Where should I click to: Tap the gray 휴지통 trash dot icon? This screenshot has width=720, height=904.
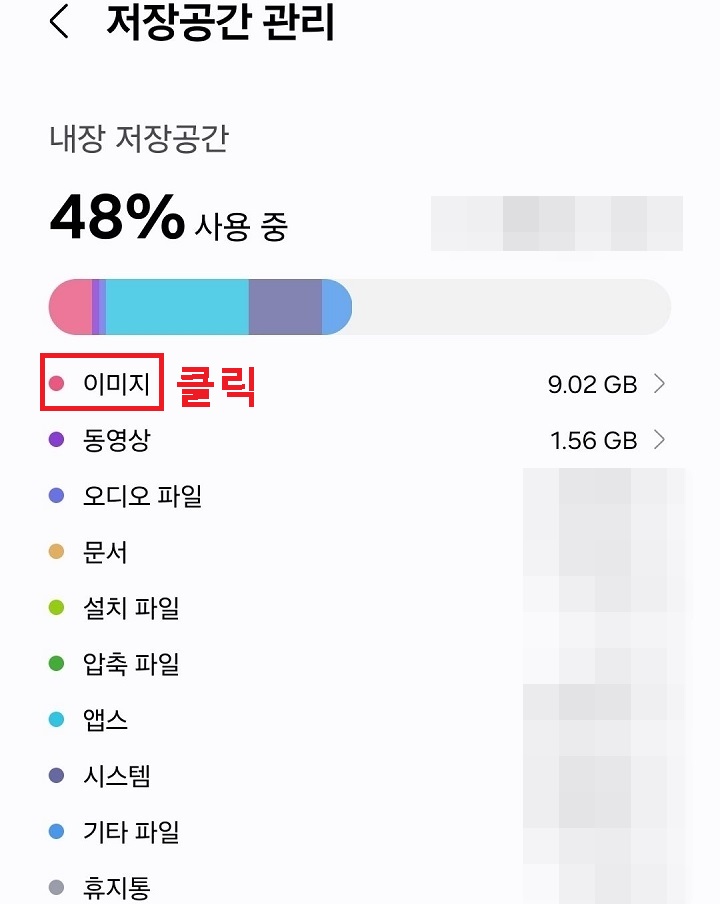pos(57,886)
